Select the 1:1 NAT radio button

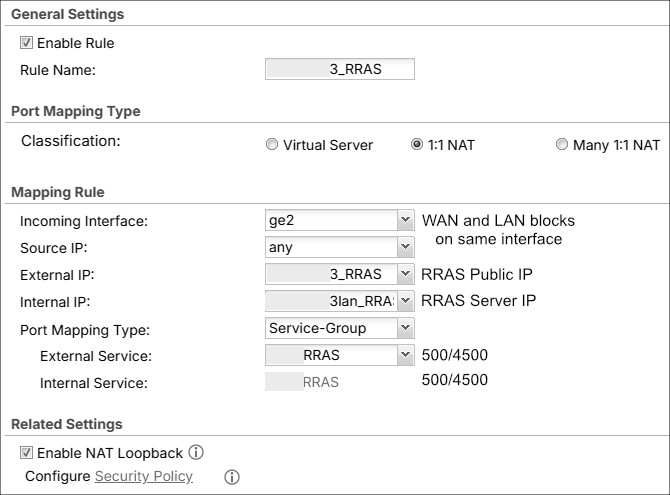click(x=417, y=145)
